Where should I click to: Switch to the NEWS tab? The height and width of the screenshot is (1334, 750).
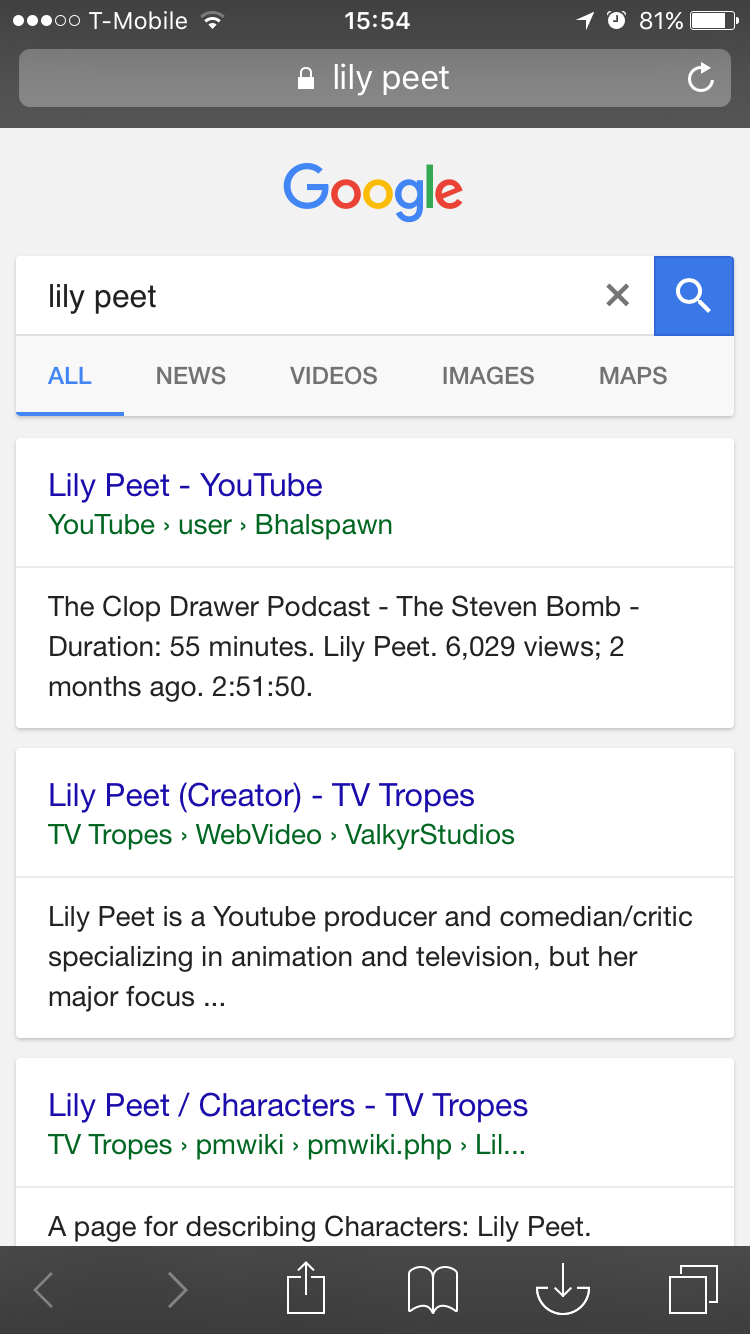(190, 375)
